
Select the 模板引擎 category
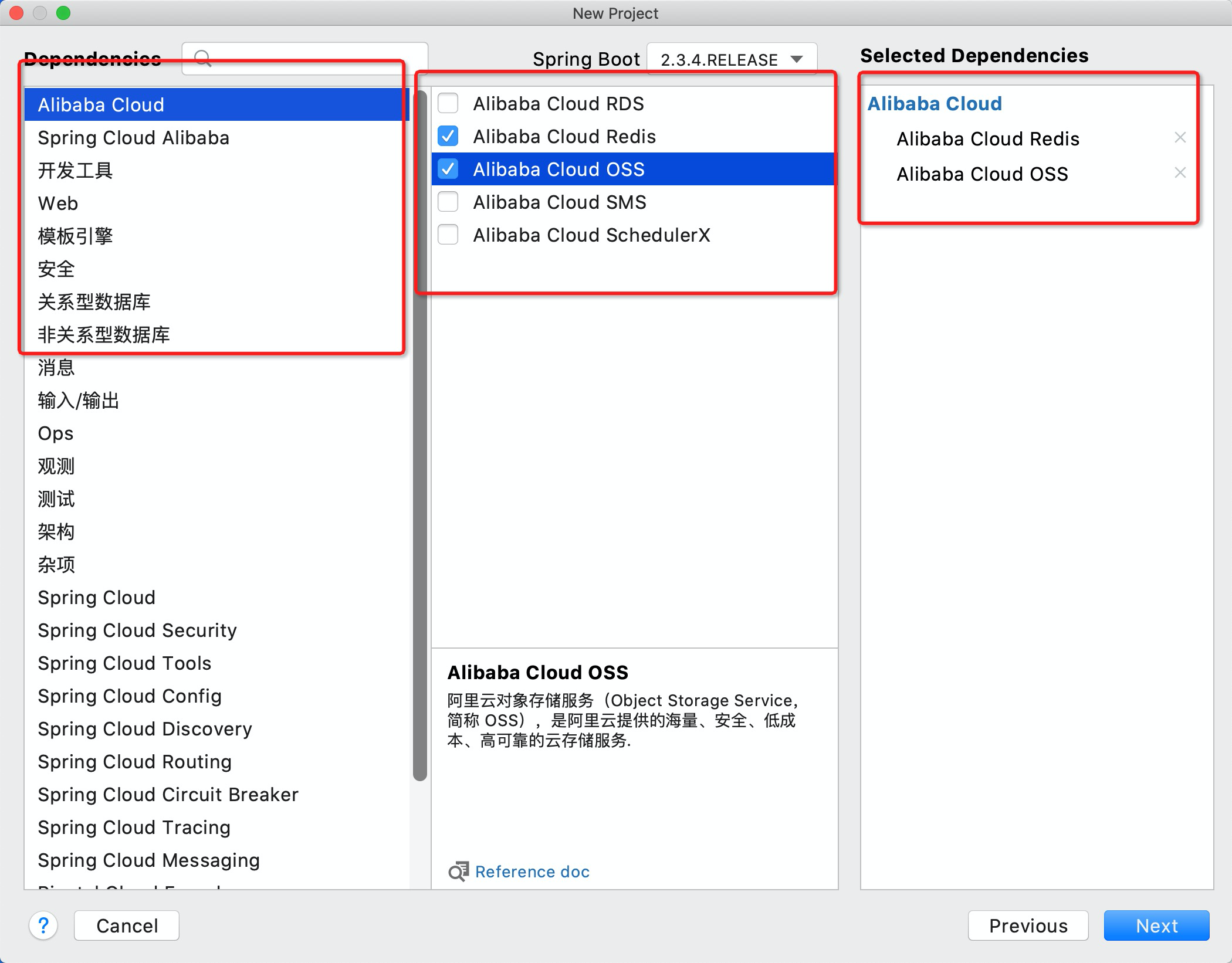coord(217,236)
